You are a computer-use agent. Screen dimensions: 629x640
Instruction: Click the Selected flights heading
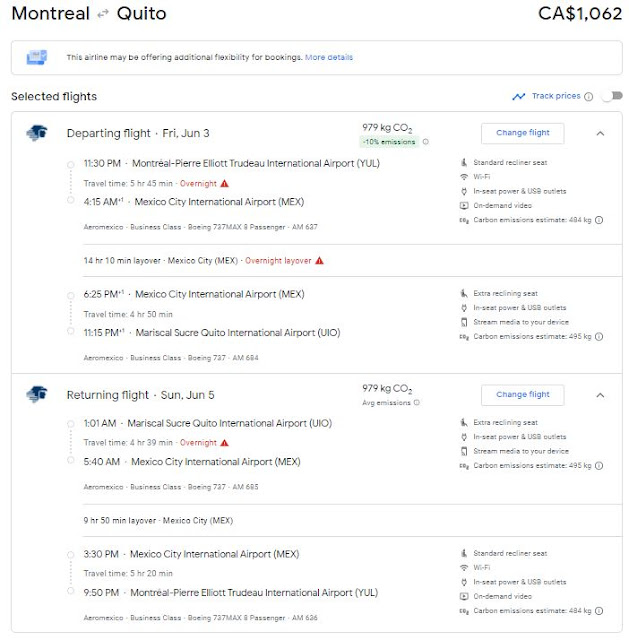tap(54, 96)
